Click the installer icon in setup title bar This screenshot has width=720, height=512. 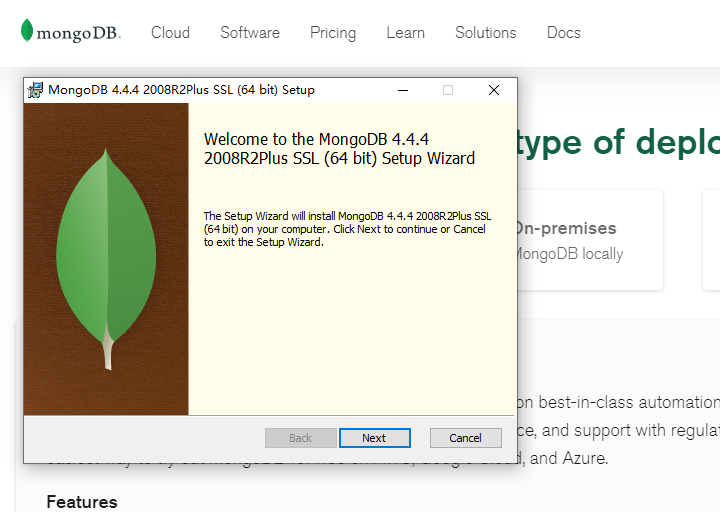point(35,90)
